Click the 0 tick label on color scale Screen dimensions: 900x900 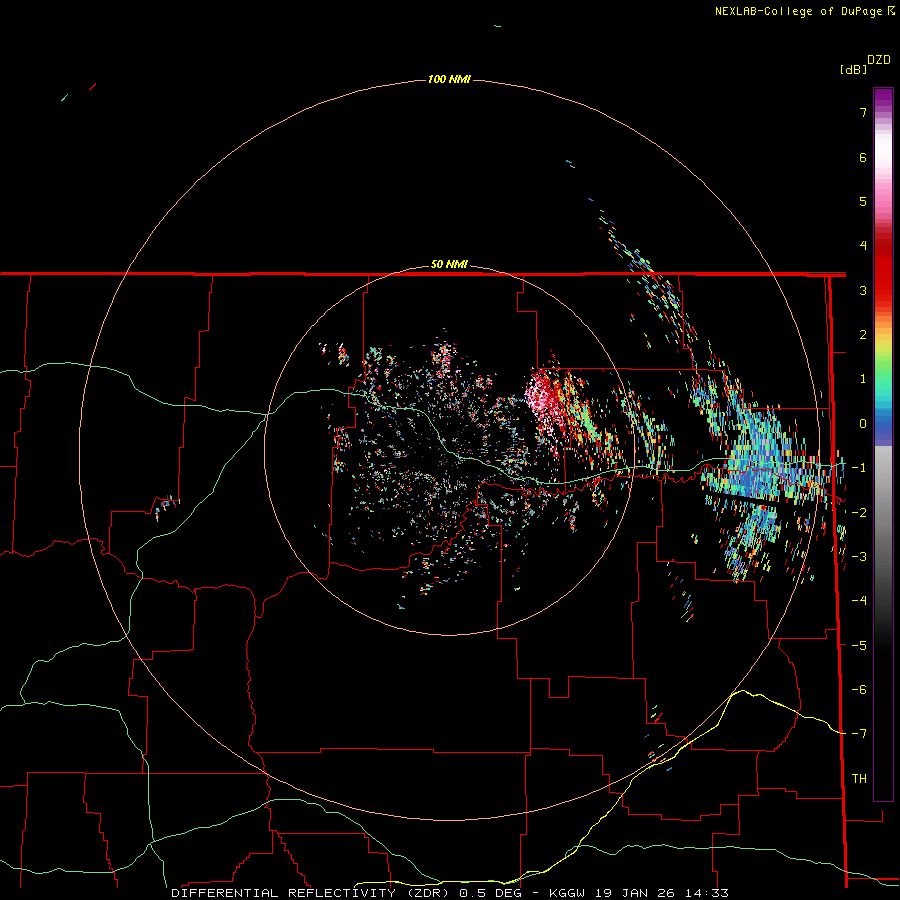click(x=863, y=424)
